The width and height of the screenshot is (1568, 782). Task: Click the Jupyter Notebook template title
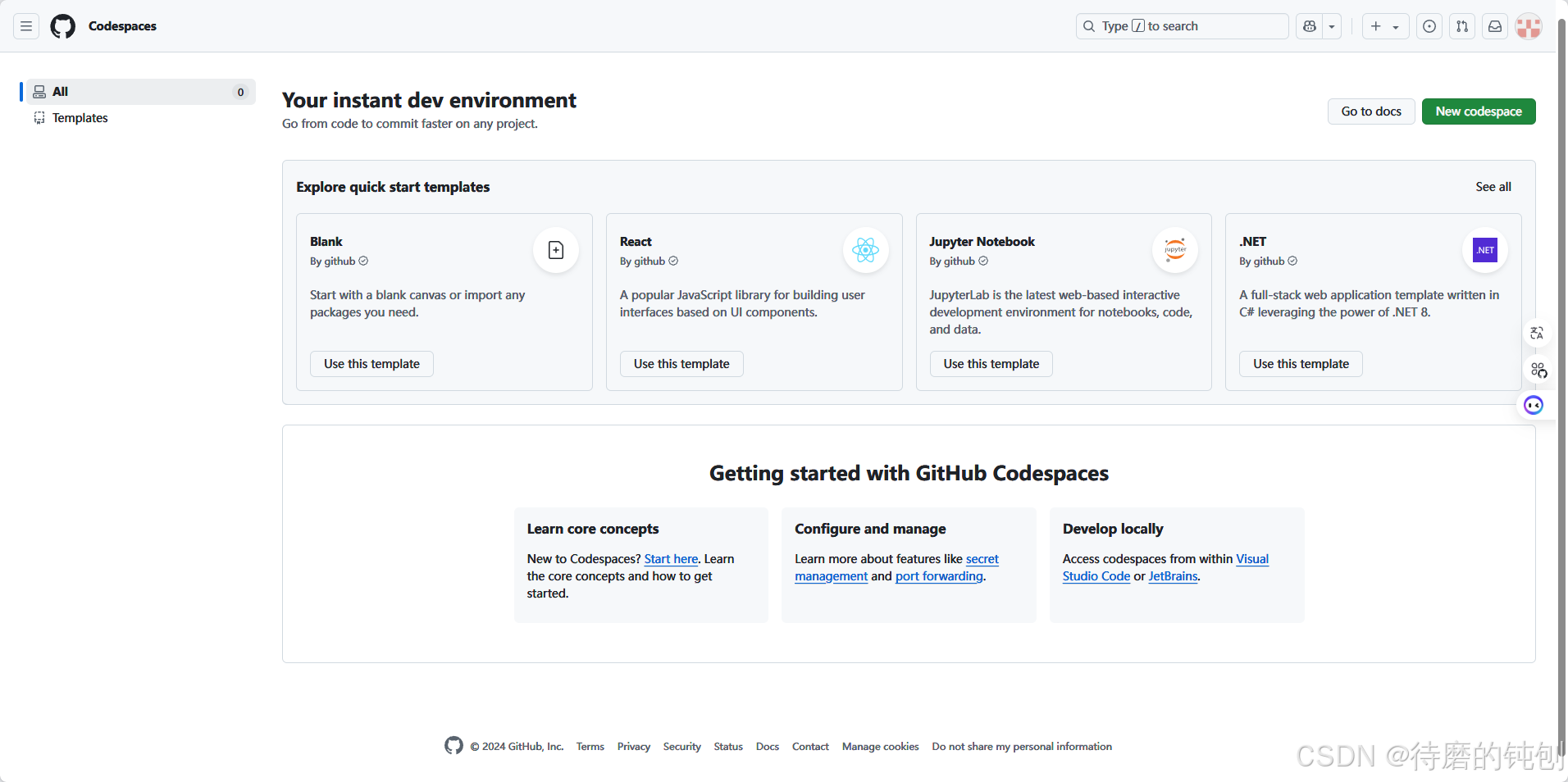pos(982,242)
